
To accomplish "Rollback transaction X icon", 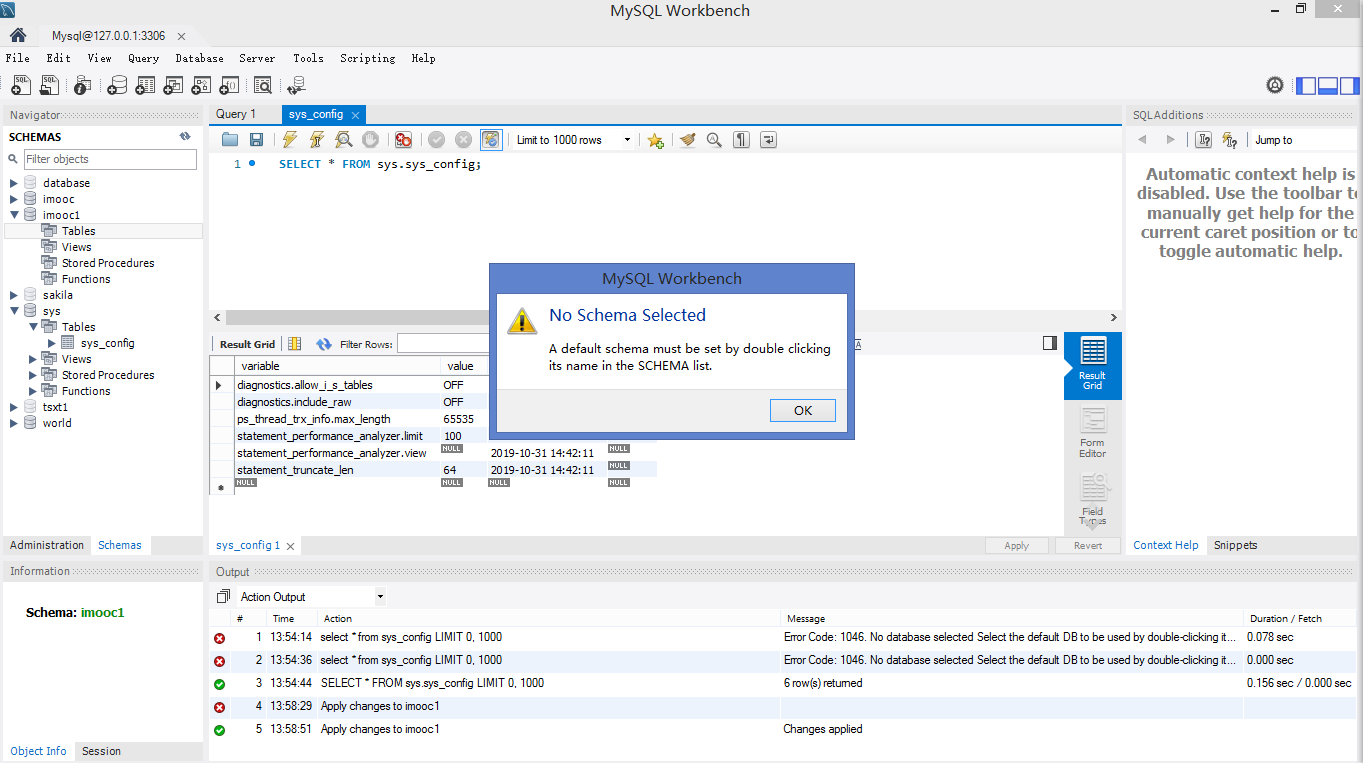I will pyautogui.click(x=463, y=140).
